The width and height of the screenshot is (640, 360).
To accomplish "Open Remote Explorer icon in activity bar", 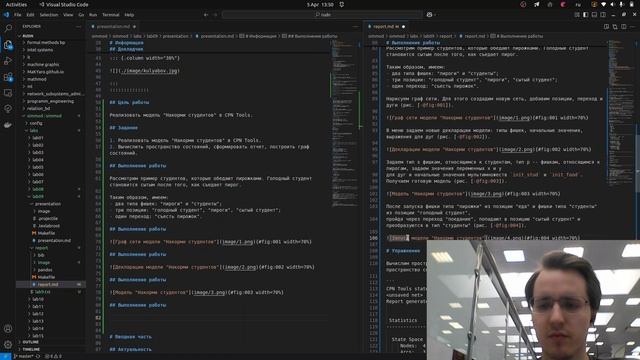I will (x=8, y=93).
